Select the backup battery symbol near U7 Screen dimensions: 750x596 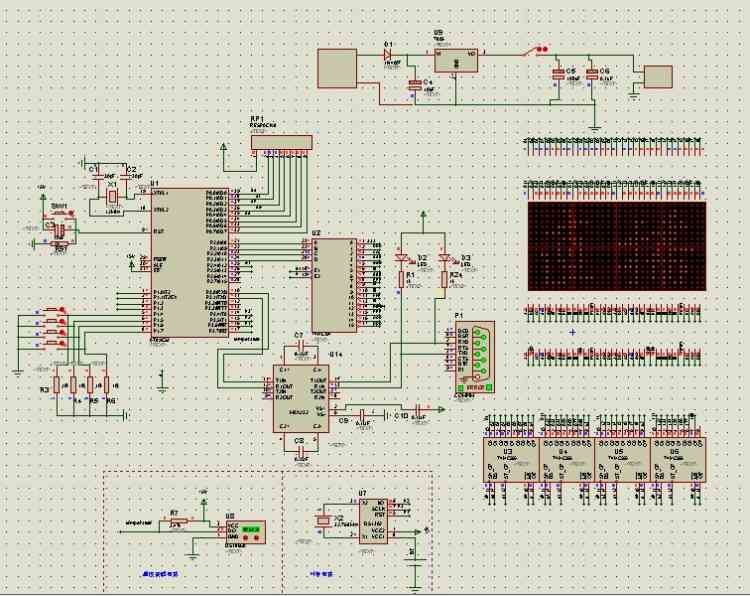pyautogui.click(x=414, y=562)
